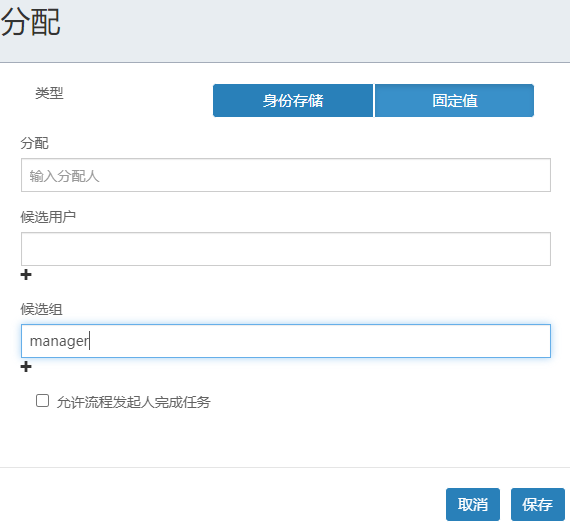Focus the empty 候选用户 input box
The height and width of the screenshot is (525, 570).
coord(286,249)
